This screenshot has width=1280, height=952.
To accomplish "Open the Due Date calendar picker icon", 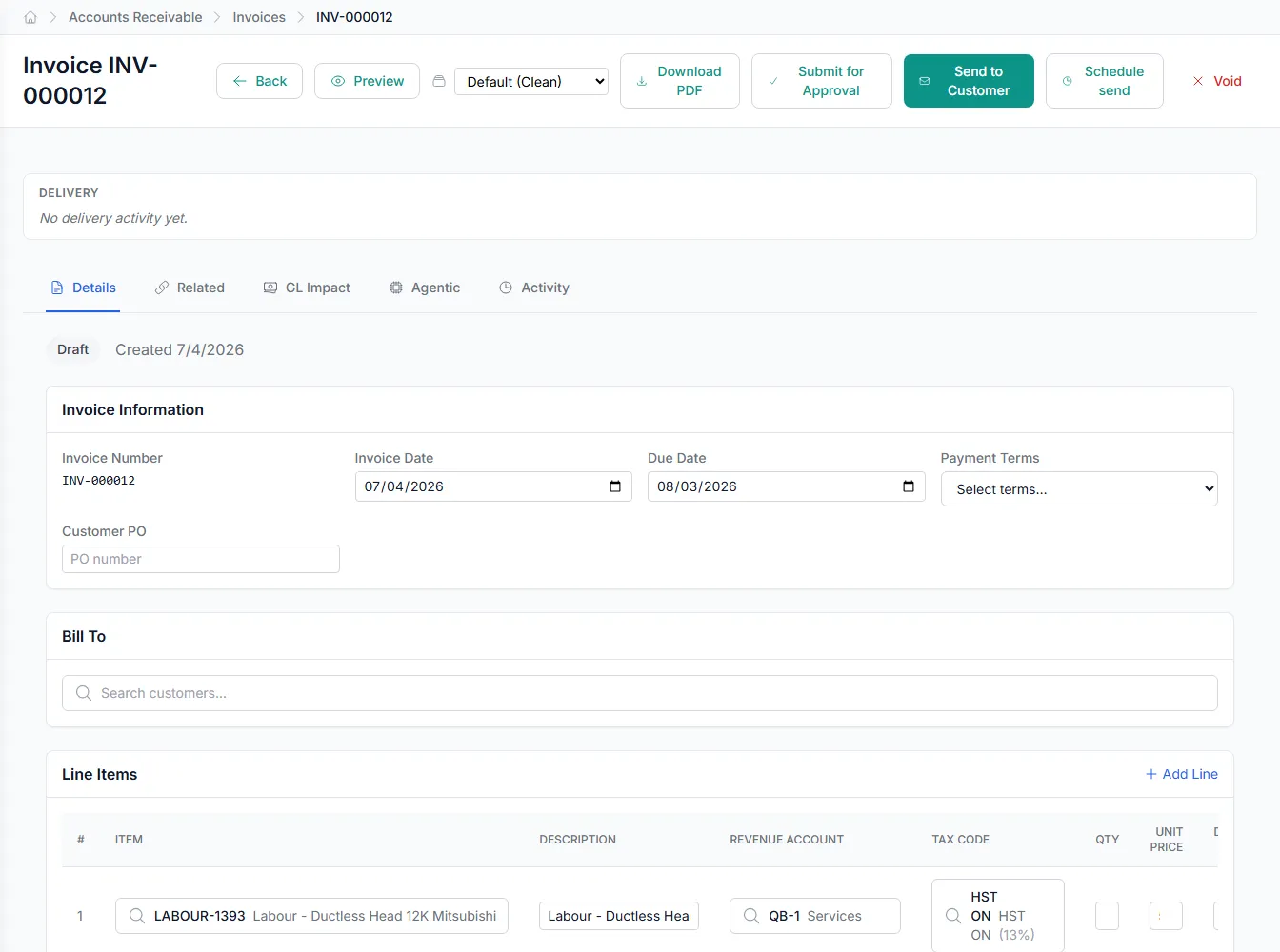I will [909, 486].
